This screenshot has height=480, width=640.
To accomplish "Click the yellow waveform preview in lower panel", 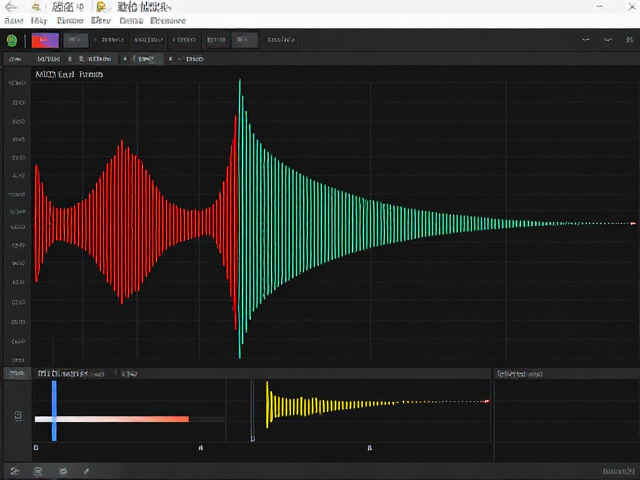I will 377,404.
